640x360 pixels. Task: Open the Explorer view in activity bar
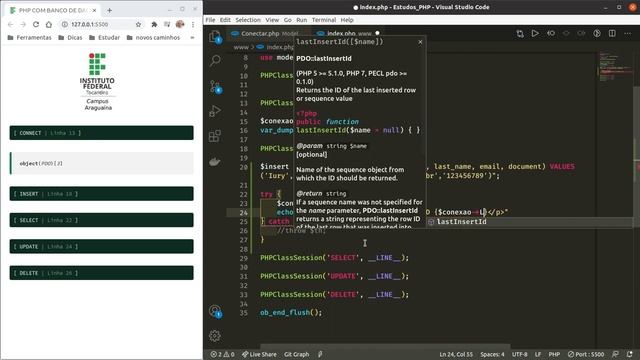point(215,37)
